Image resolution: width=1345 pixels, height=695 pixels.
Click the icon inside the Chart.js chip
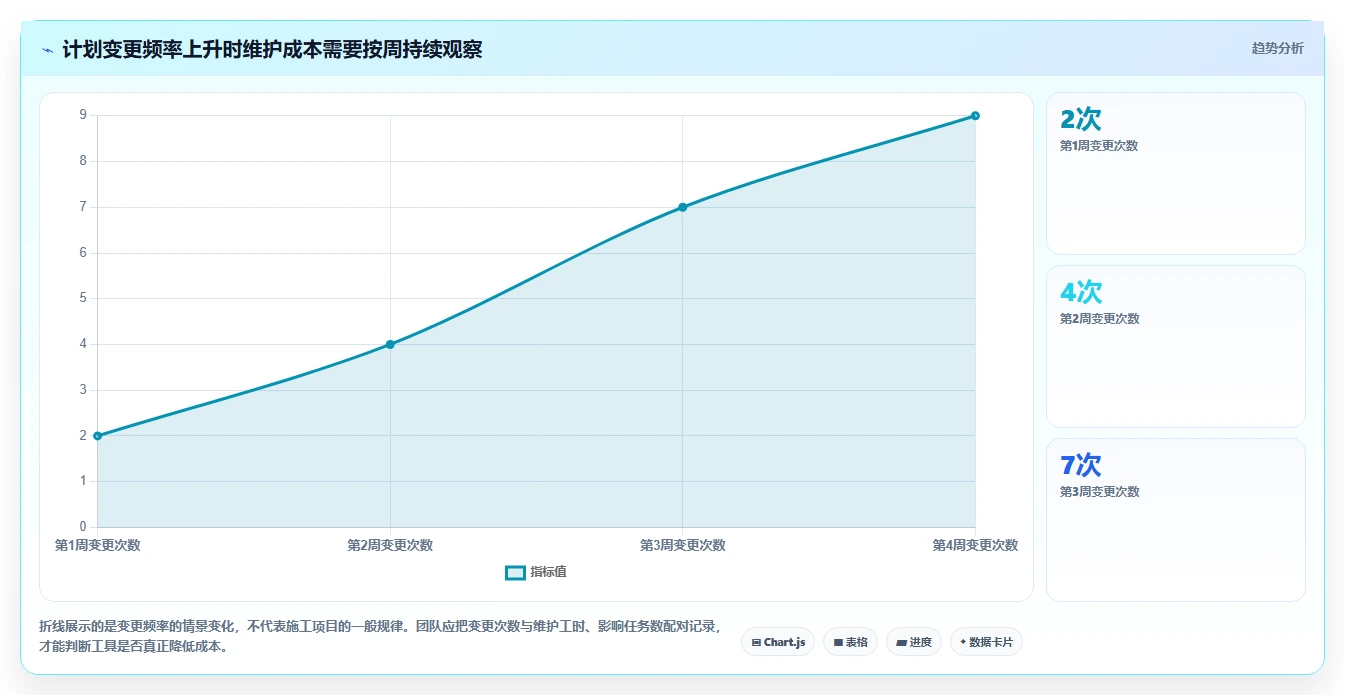point(756,642)
